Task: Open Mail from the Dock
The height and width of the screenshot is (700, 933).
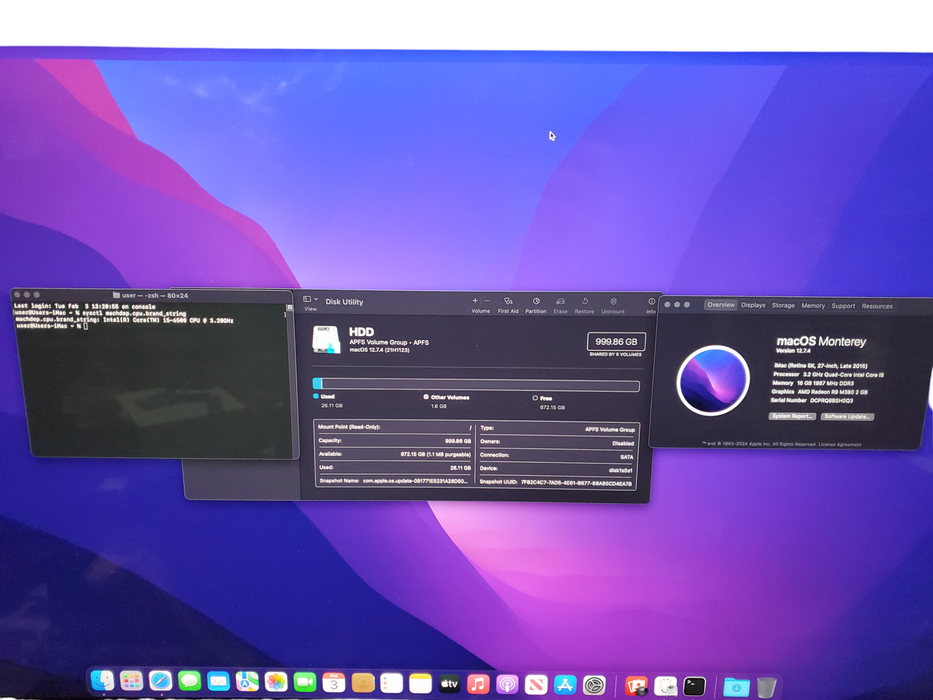Action: (218, 682)
